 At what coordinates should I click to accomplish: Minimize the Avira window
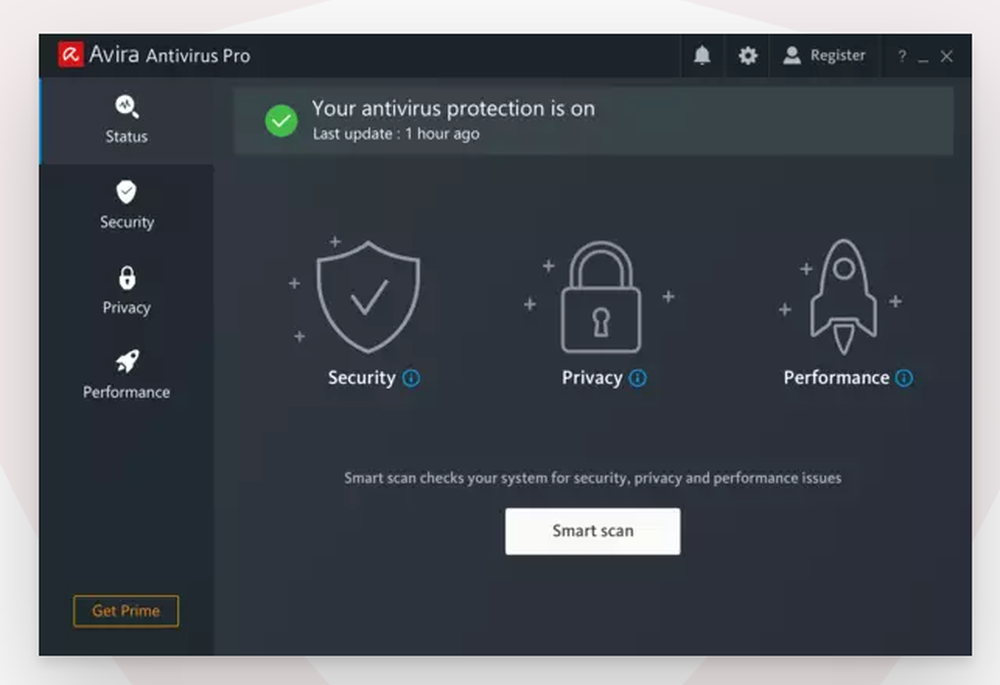(x=923, y=58)
